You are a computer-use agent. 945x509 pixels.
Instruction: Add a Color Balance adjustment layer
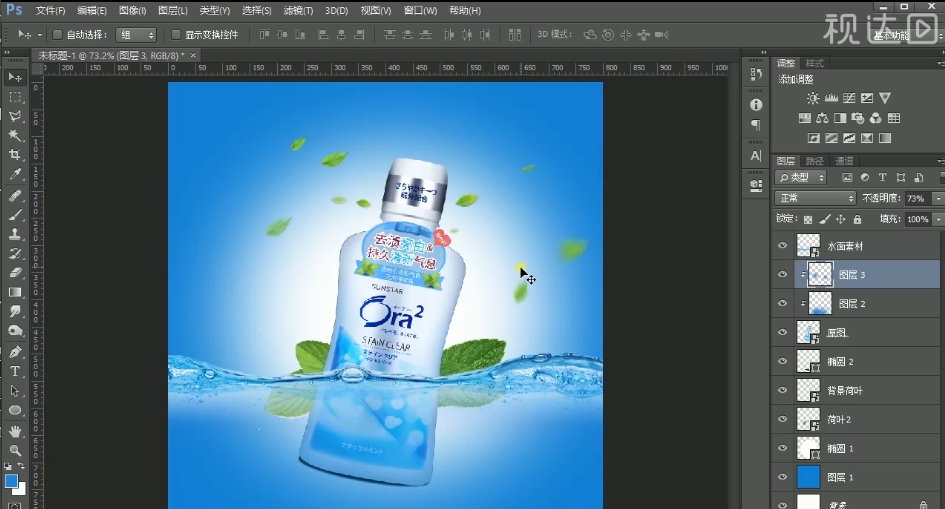click(x=822, y=118)
